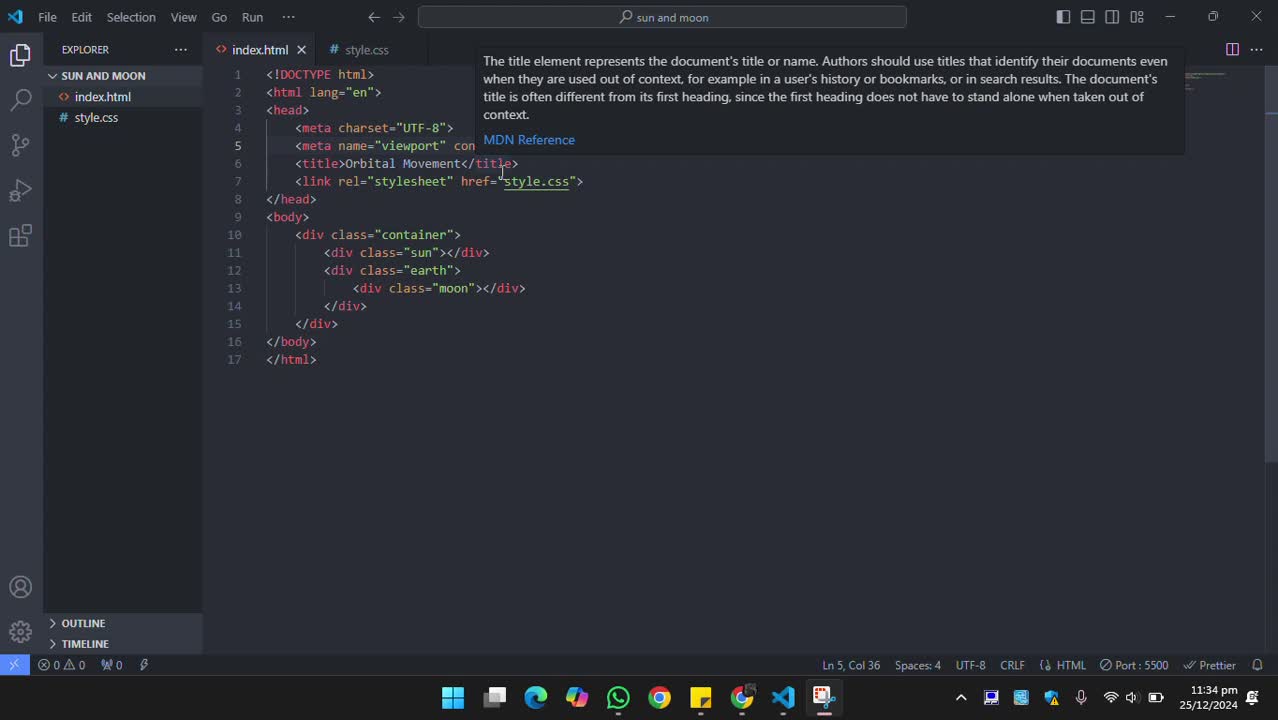This screenshot has height=720, width=1278.
Task: Switch to the style.css tab
Action: (x=366, y=50)
